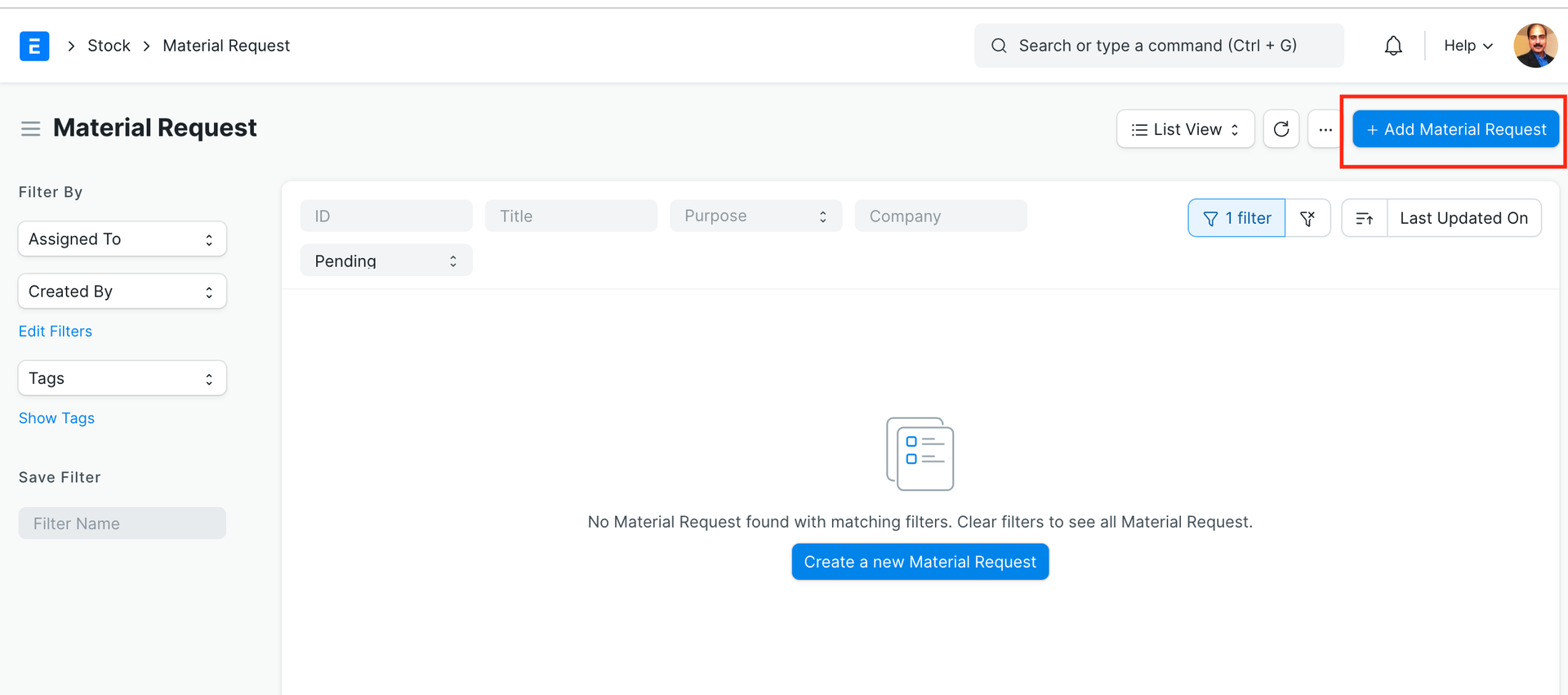Click the Show Tags link
This screenshot has height=695, width=1568.
[x=56, y=418]
